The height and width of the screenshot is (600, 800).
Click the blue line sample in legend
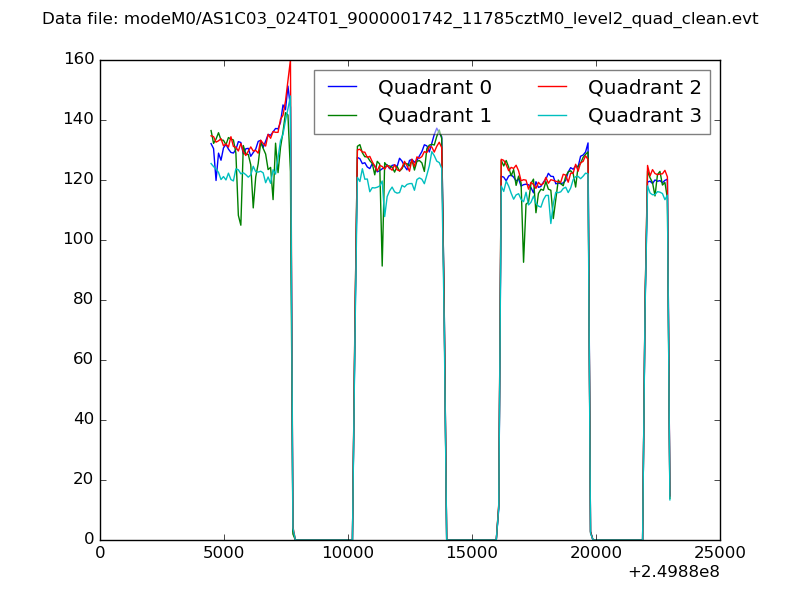[x=343, y=88]
